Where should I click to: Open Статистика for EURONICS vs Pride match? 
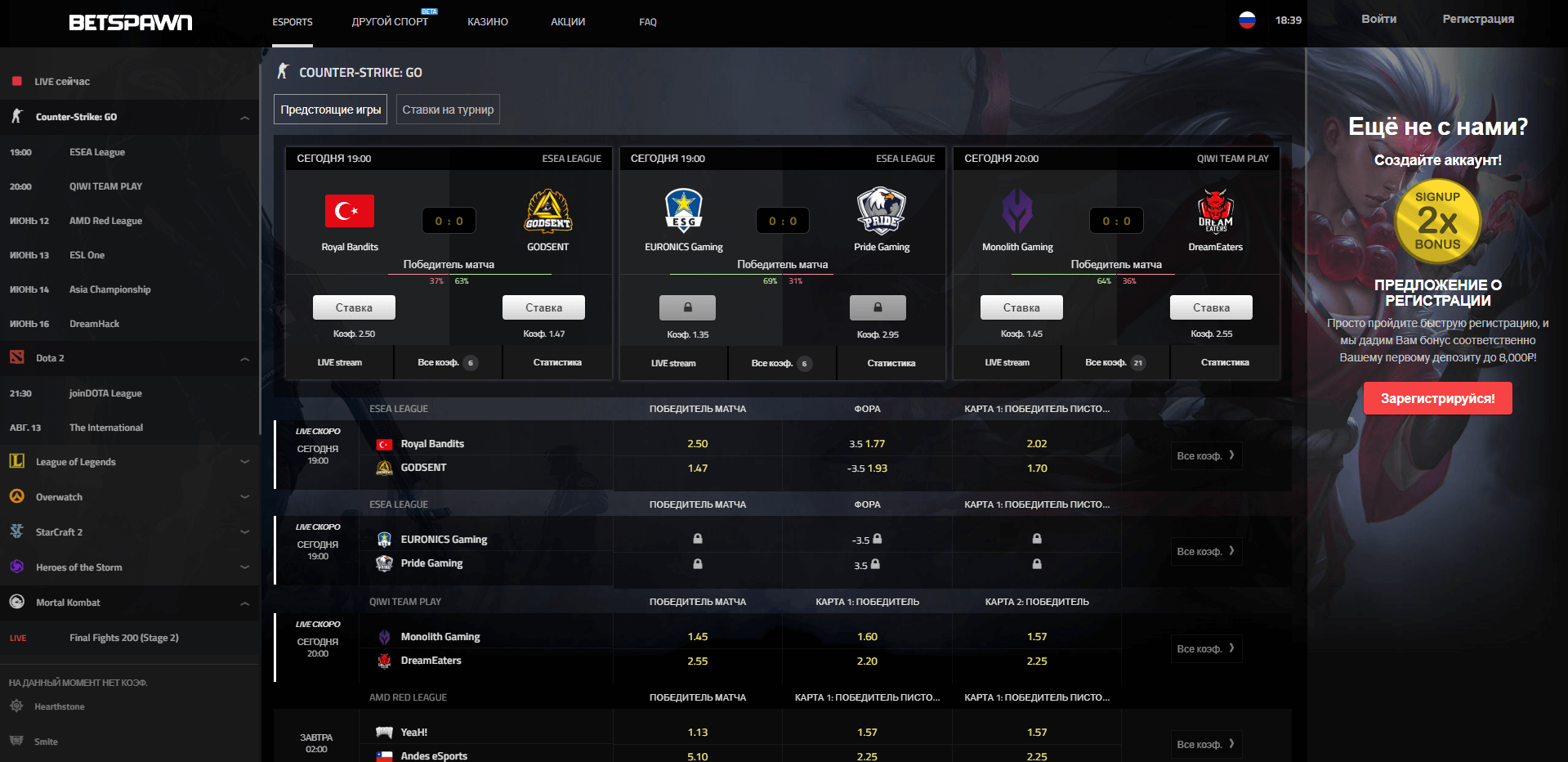tap(891, 363)
